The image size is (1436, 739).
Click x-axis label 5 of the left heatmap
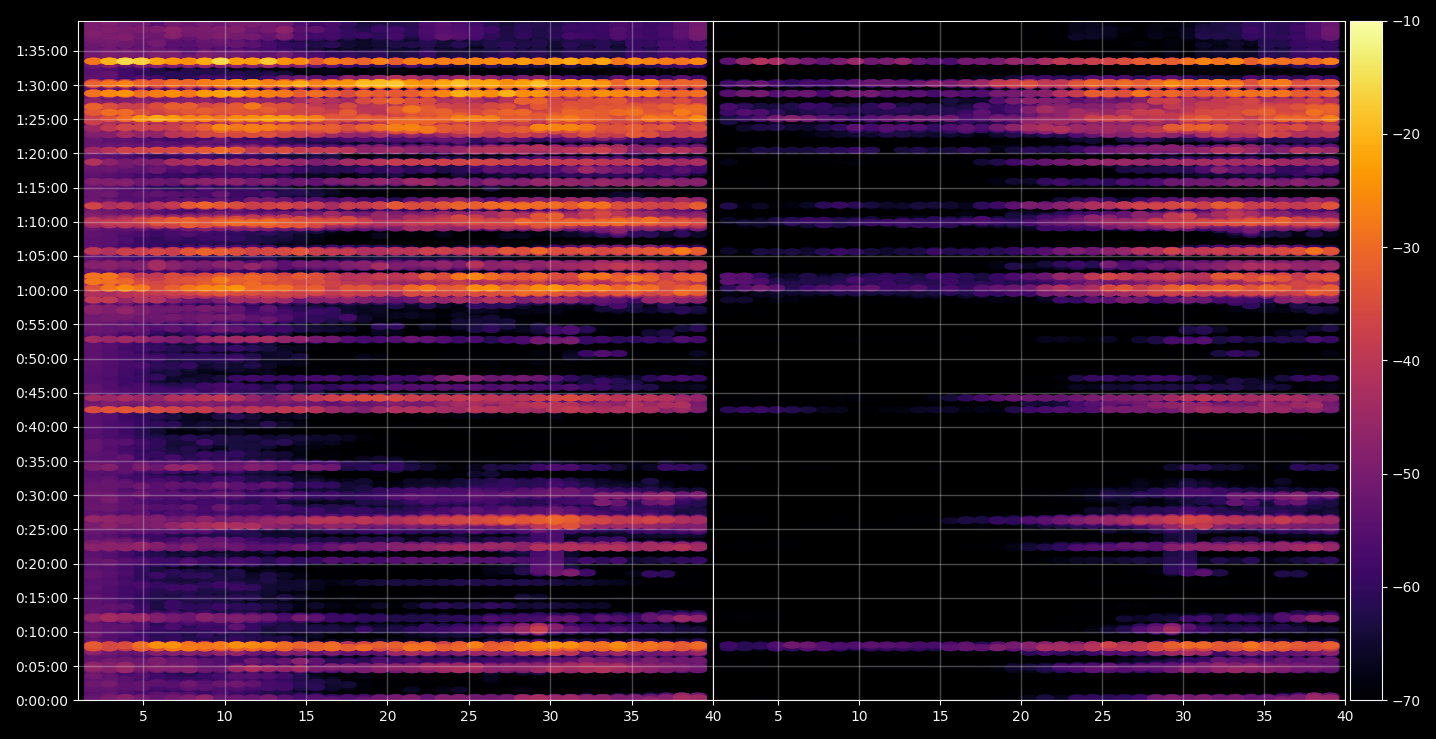[x=143, y=716]
